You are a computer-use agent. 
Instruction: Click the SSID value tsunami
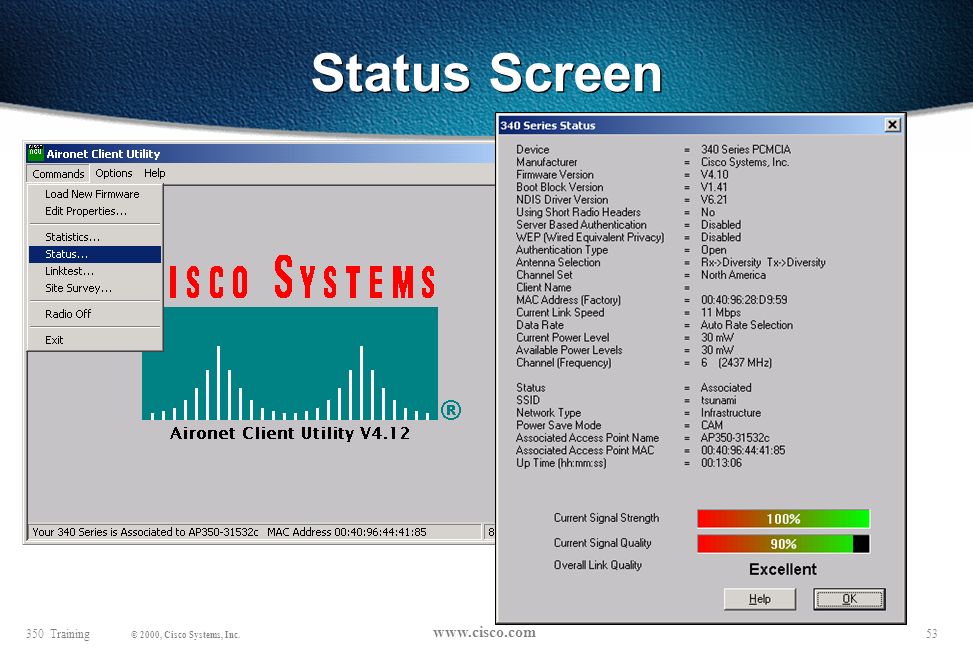[x=719, y=400]
